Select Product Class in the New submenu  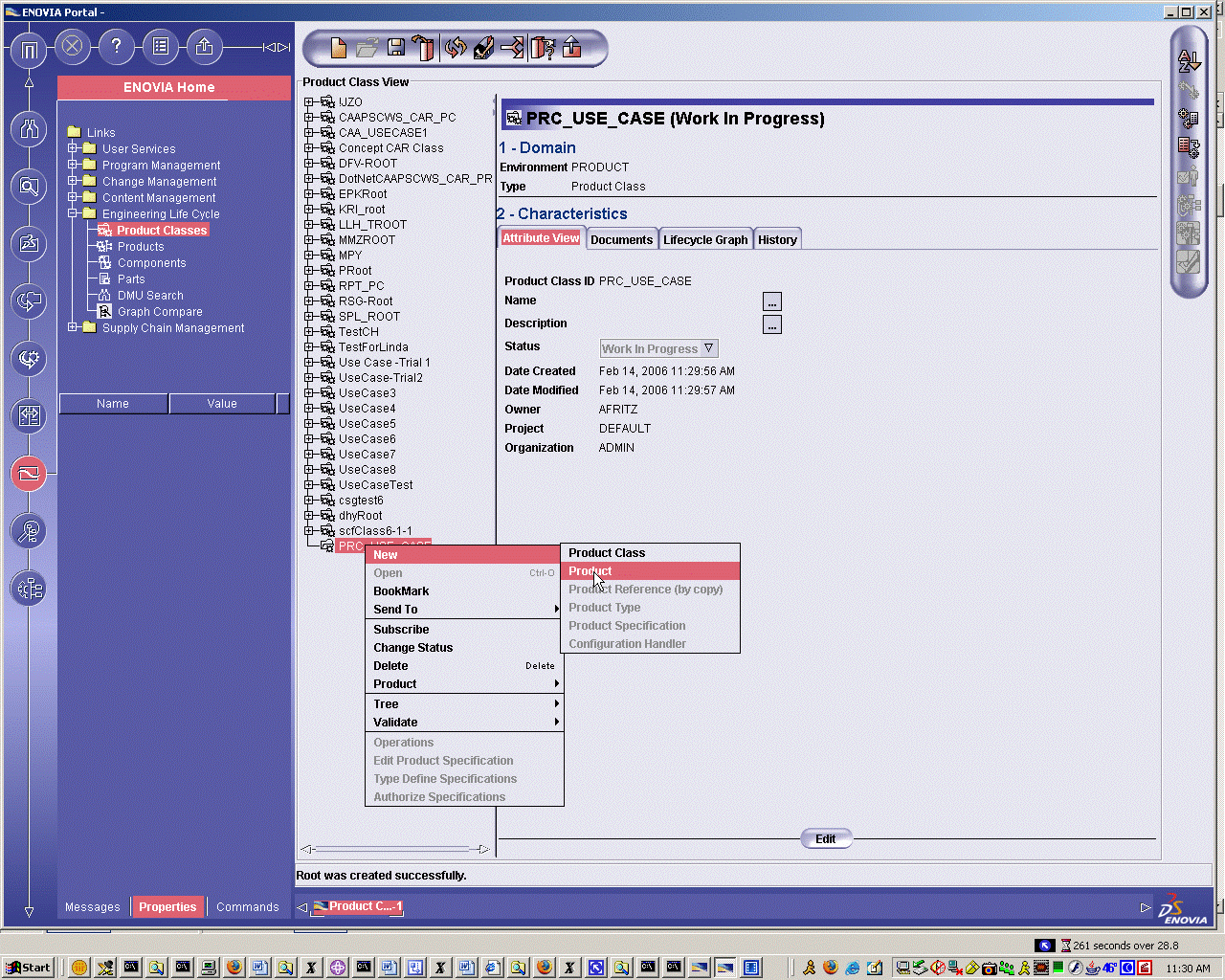pos(650,553)
